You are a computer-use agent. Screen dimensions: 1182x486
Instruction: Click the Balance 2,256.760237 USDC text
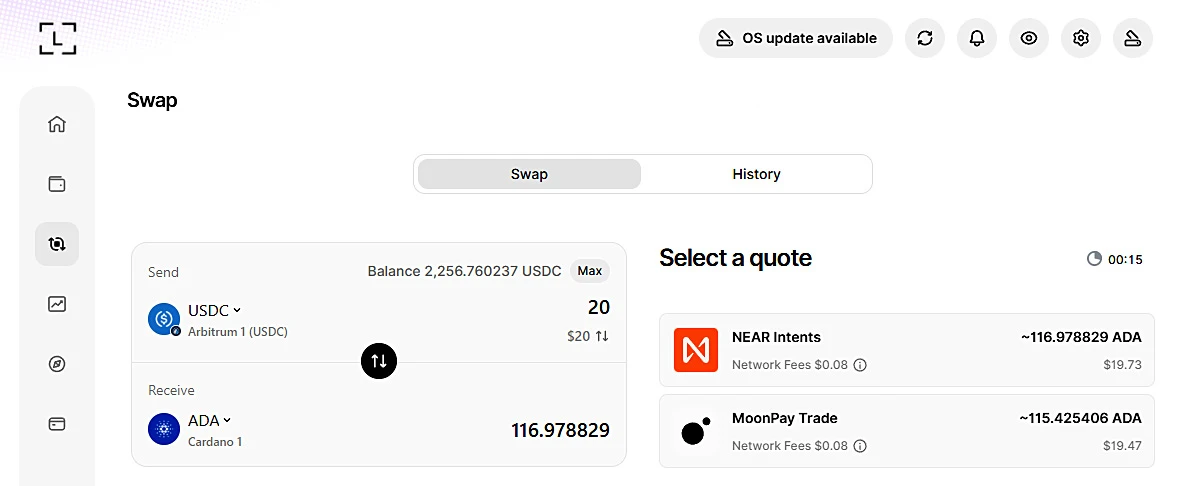(x=464, y=271)
